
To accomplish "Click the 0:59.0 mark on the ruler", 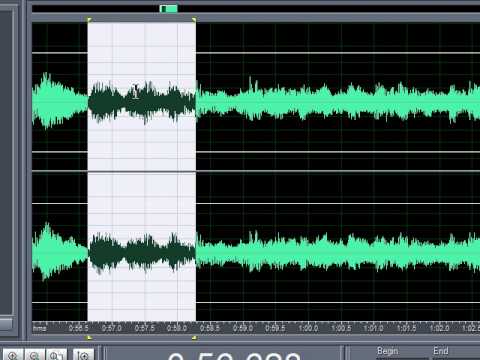I will [243, 328].
